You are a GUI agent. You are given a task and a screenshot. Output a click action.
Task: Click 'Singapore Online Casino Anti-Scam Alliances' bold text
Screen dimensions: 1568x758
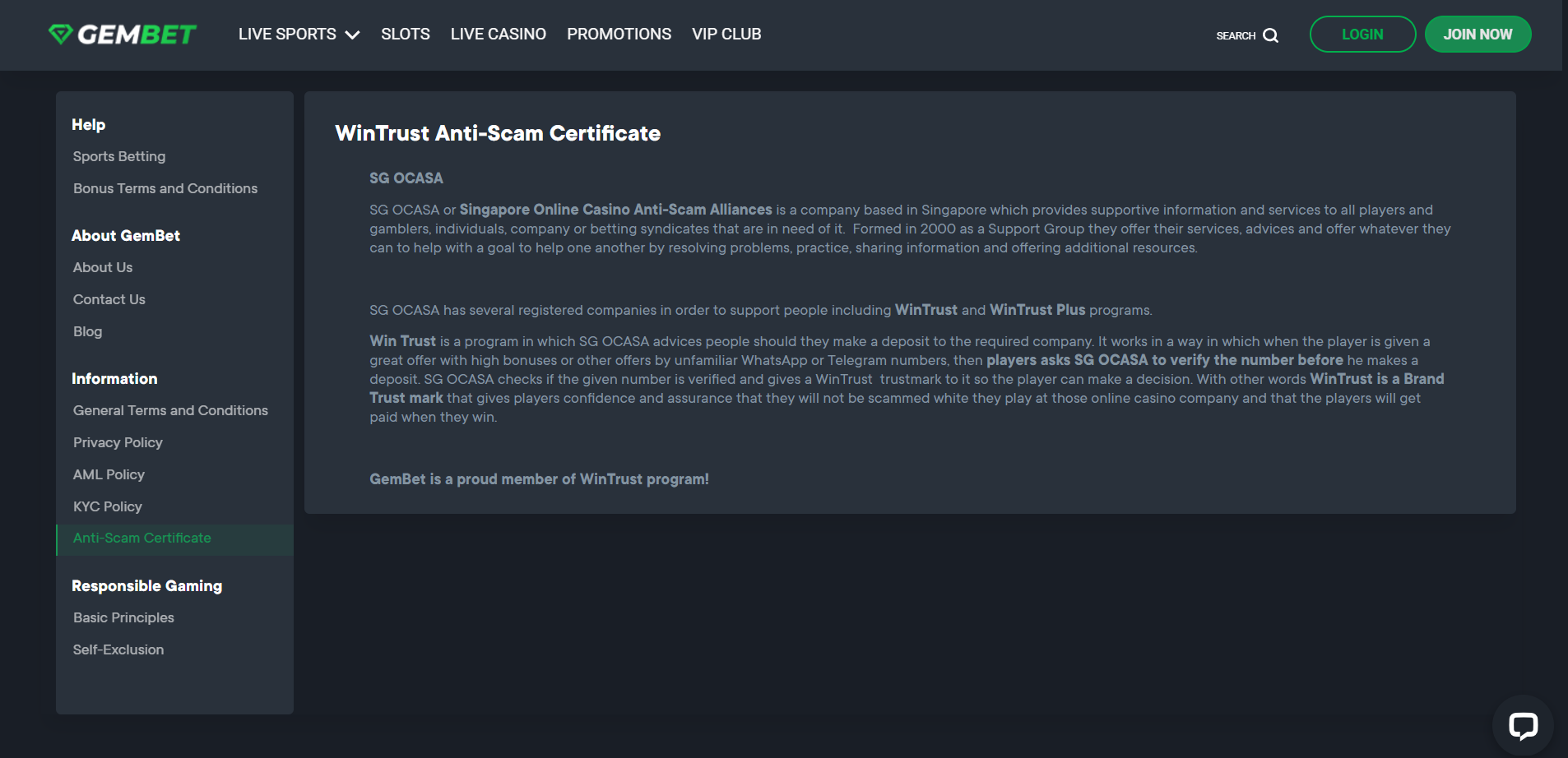coord(615,210)
